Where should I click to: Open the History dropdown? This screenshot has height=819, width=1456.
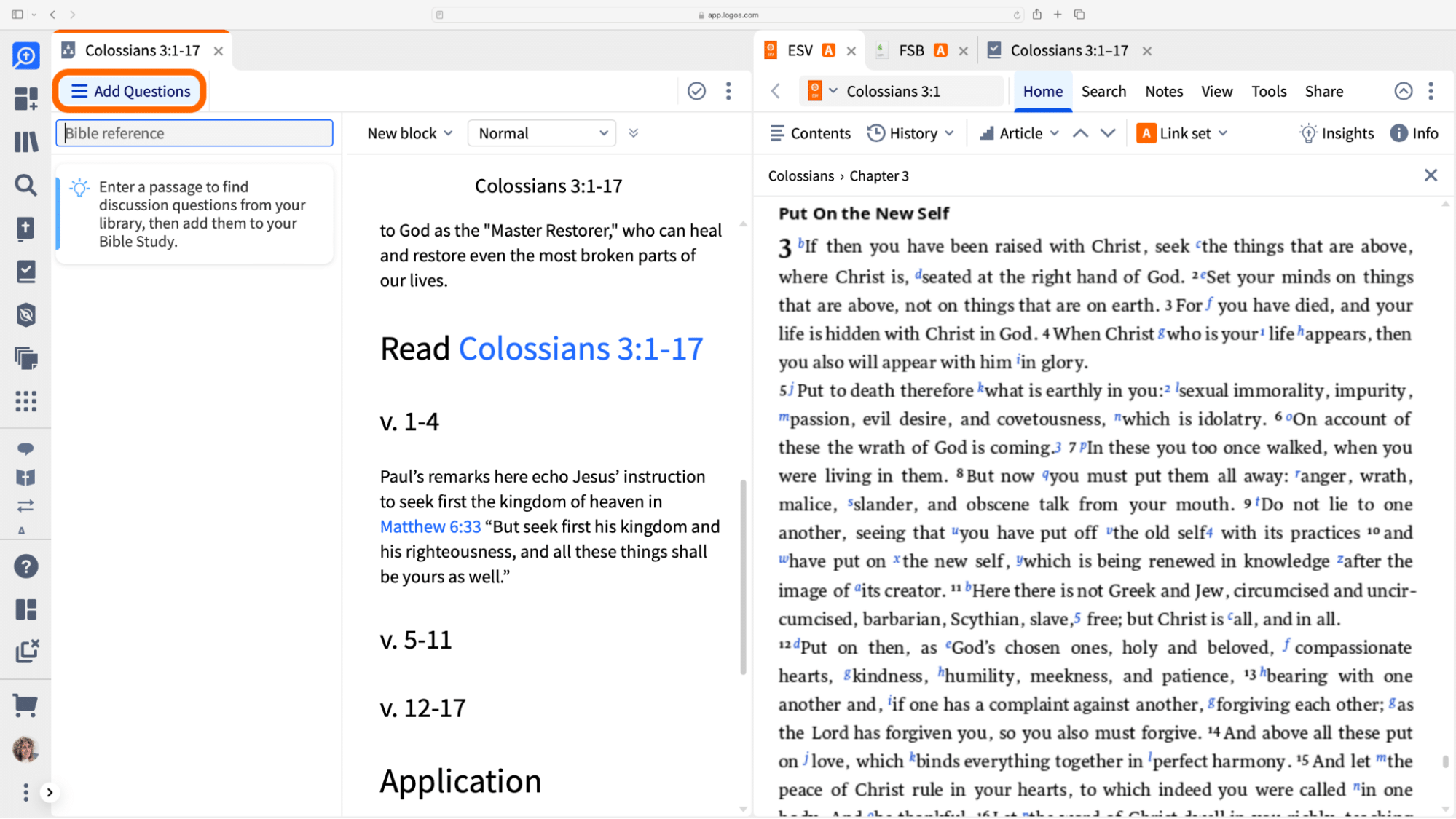pyautogui.click(x=910, y=133)
